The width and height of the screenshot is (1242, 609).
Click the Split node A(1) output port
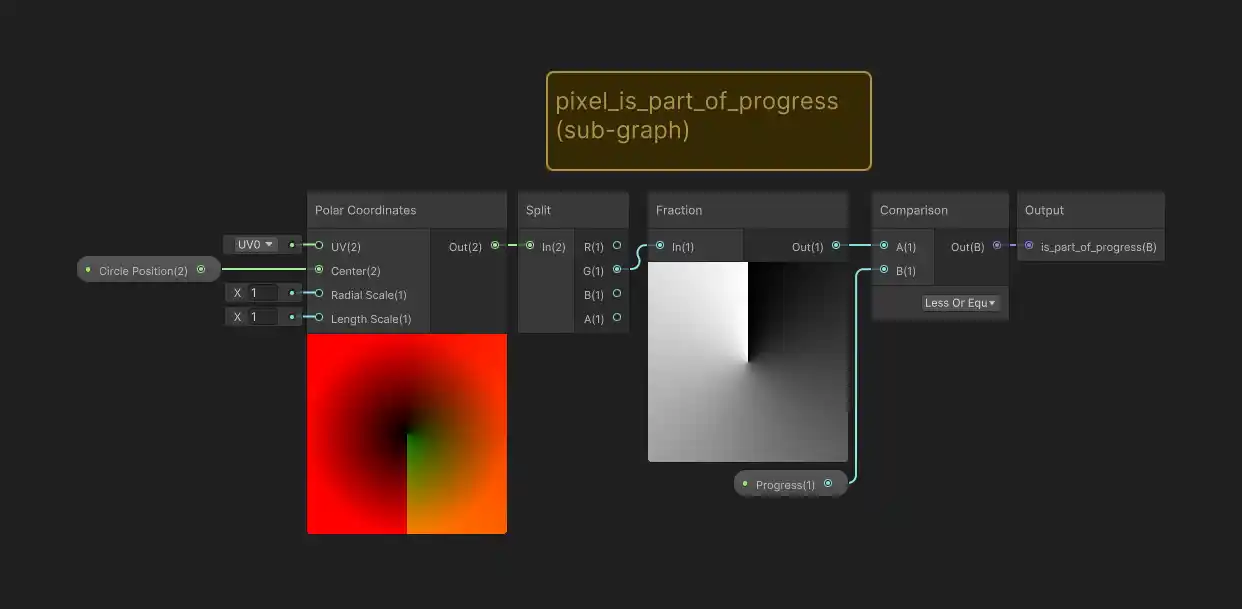coord(617,318)
